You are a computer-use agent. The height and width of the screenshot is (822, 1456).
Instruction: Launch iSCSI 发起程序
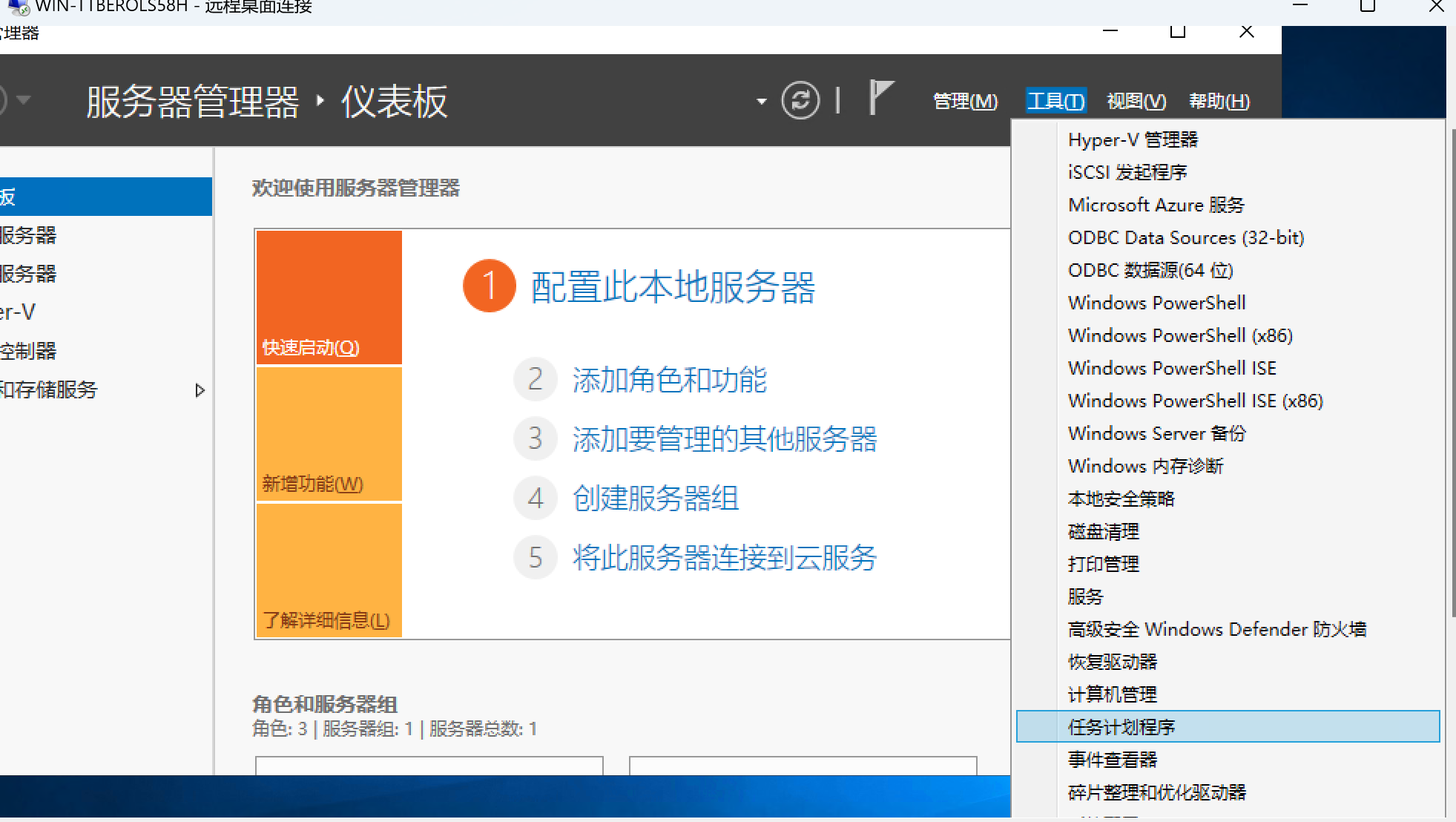[x=1127, y=172]
